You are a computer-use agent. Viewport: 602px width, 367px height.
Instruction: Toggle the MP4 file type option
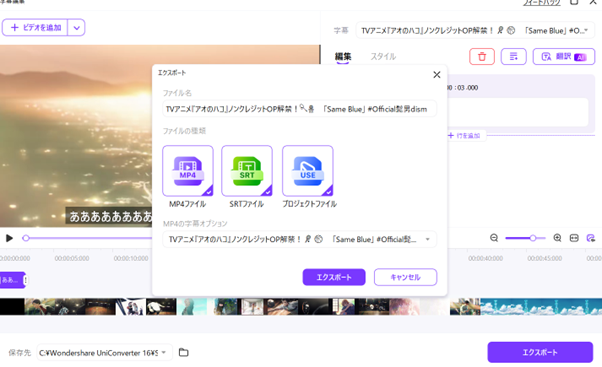[x=188, y=171]
